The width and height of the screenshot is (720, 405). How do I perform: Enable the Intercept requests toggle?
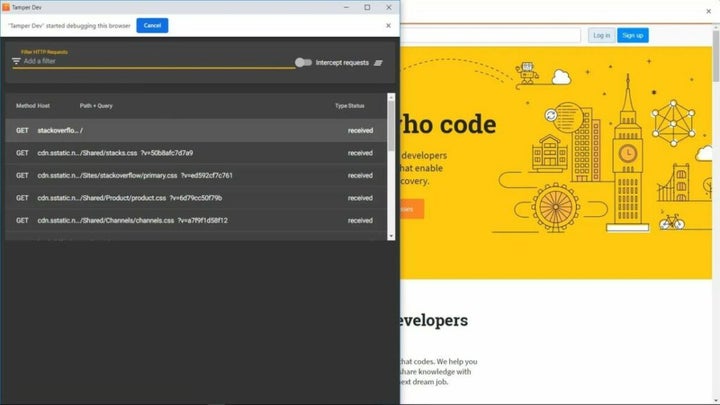(x=303, y=63)
